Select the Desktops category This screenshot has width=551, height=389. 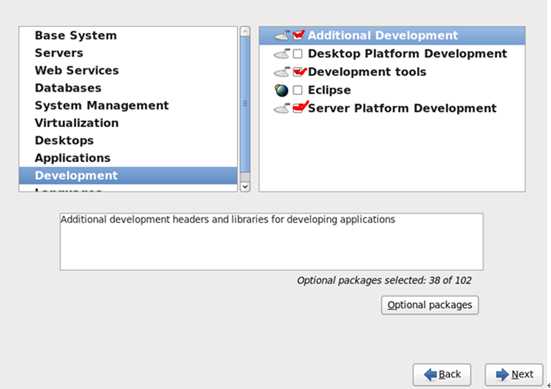[x=128, y=141]
